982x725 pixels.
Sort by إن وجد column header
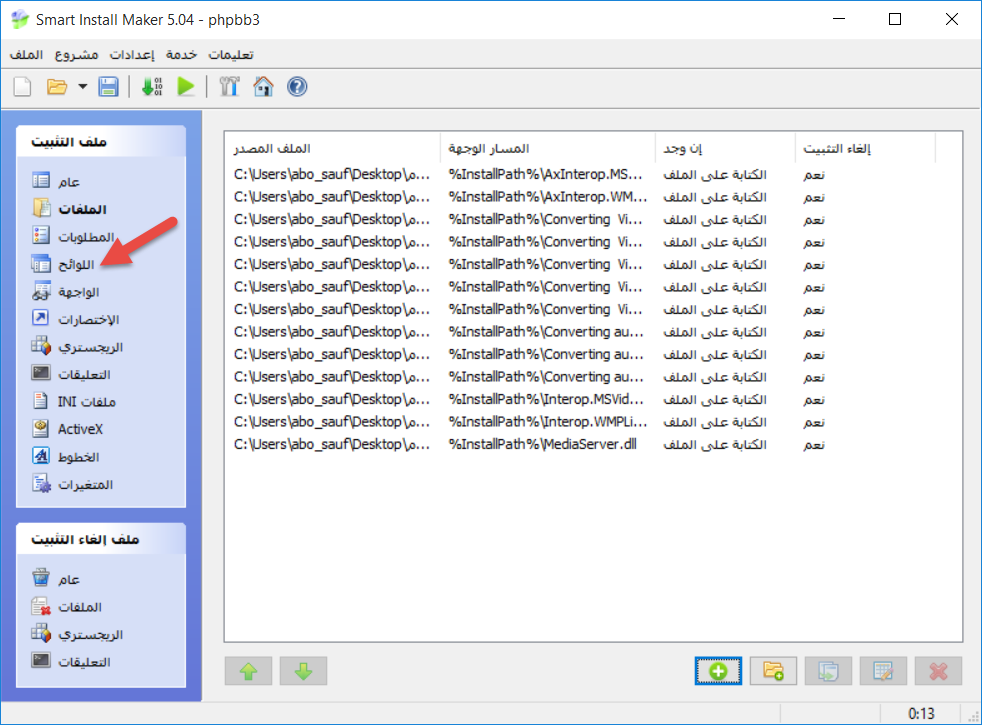725,148
